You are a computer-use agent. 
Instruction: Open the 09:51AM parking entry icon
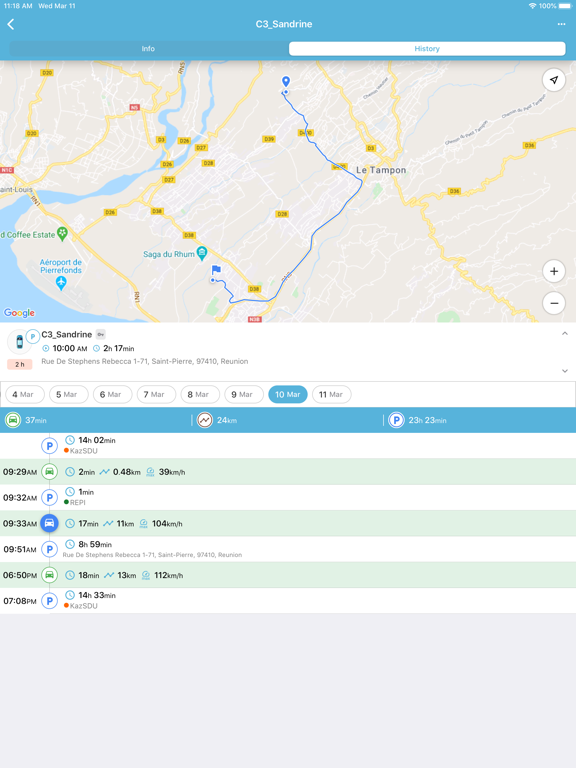[49, 549]
